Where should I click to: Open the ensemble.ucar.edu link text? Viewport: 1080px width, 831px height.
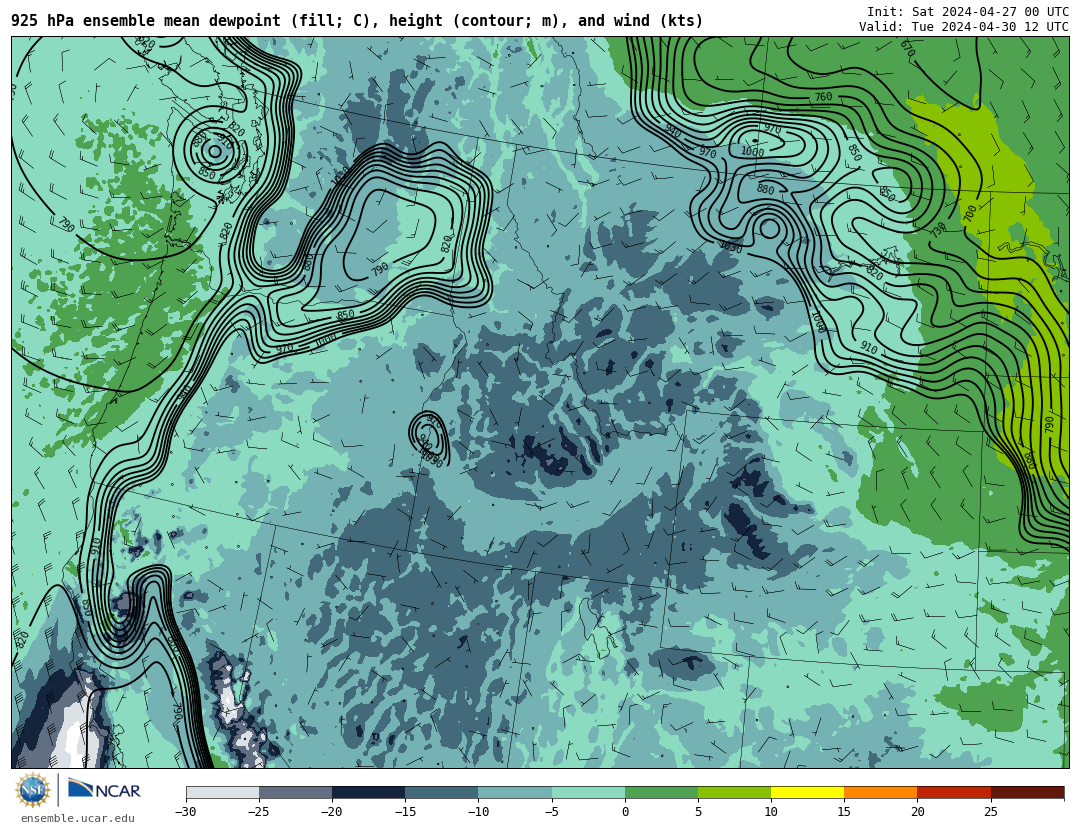pos(78,819)
